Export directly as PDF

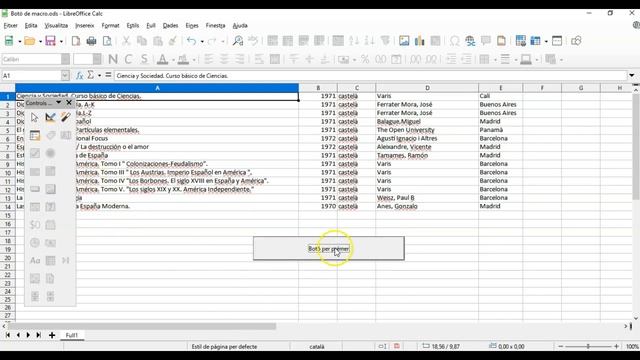click(76, 41)
